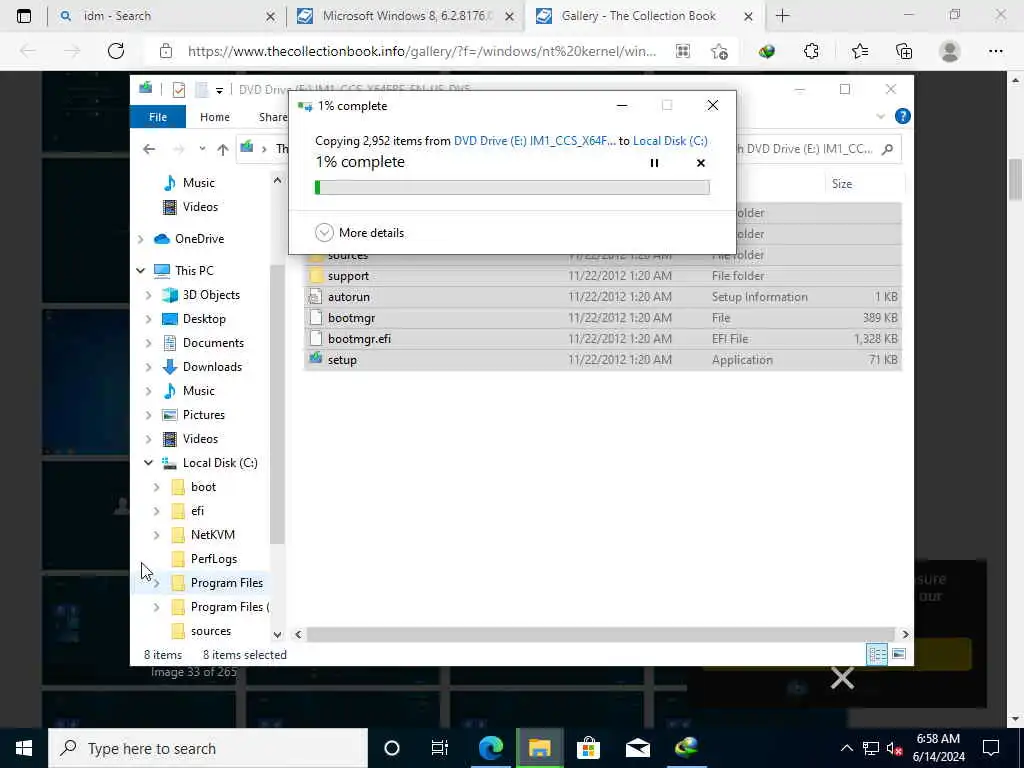Screen dimensions: 1024x768
Task: Launch Microsoft Edge from taskbar
Action: pyautogui.click(x=490, y=748)
